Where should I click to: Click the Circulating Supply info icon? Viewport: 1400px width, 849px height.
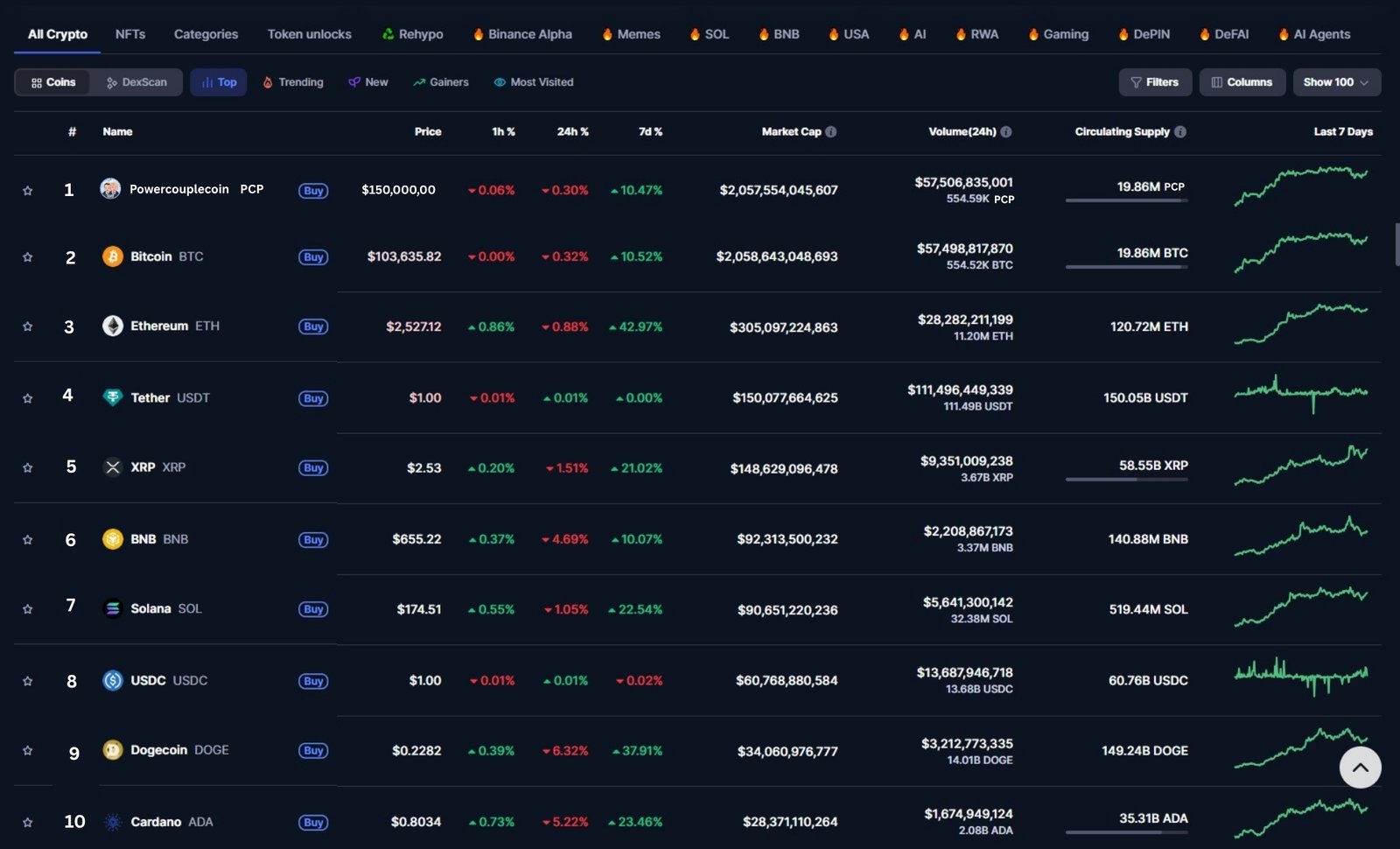tap(1180, 132)
